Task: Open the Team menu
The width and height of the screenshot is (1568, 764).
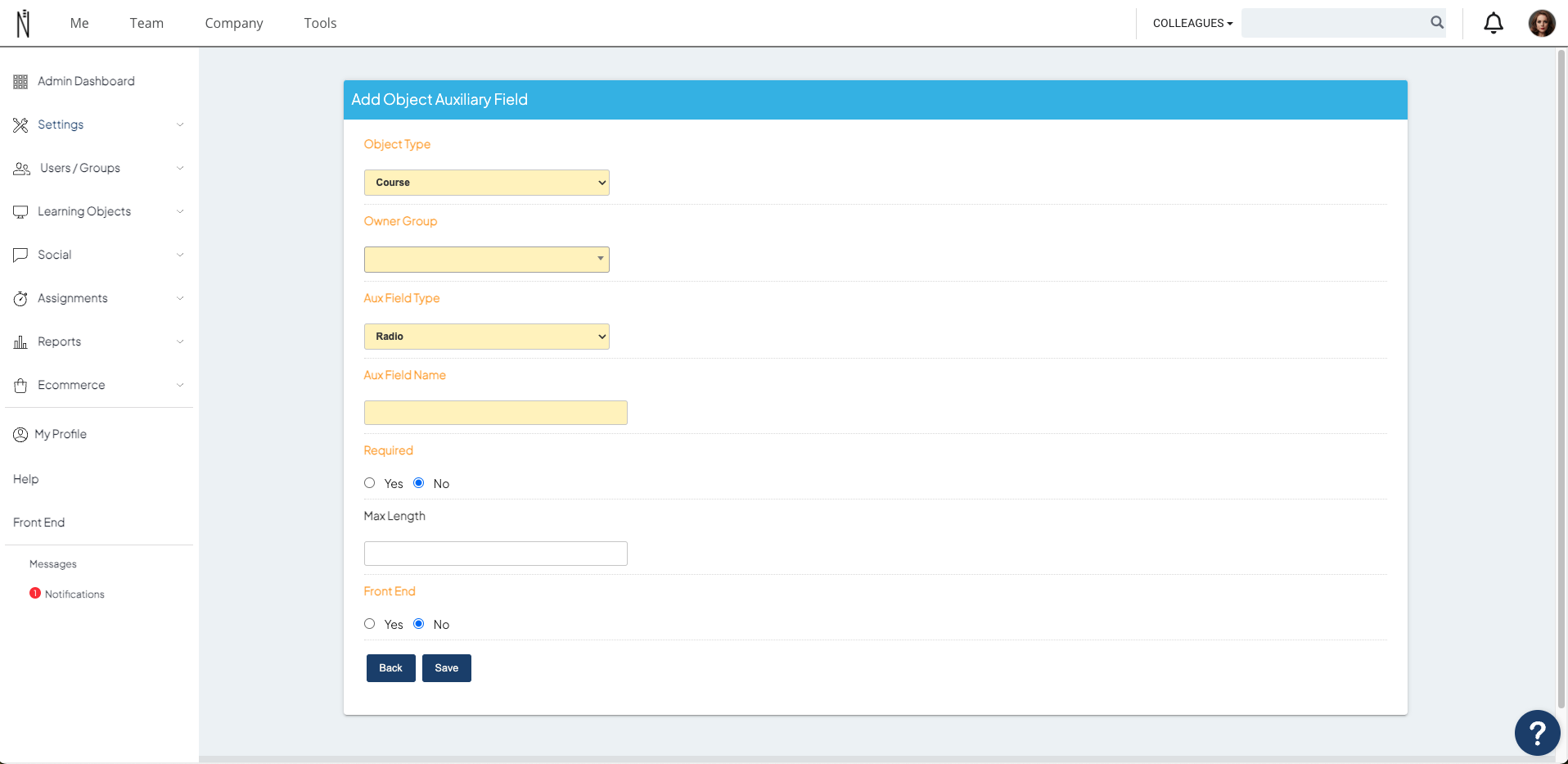Action: pyautogui.click(x=146, y=23)
